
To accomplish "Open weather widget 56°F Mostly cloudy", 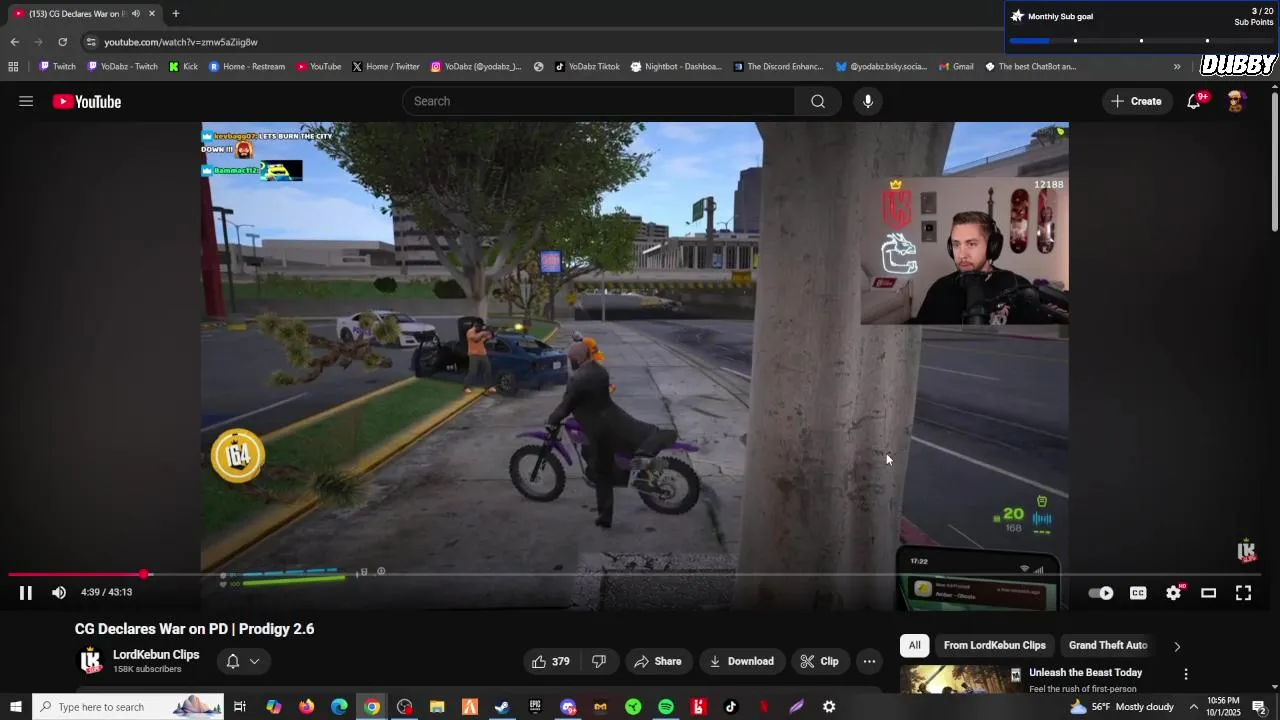I will (x=1122, y=707).
